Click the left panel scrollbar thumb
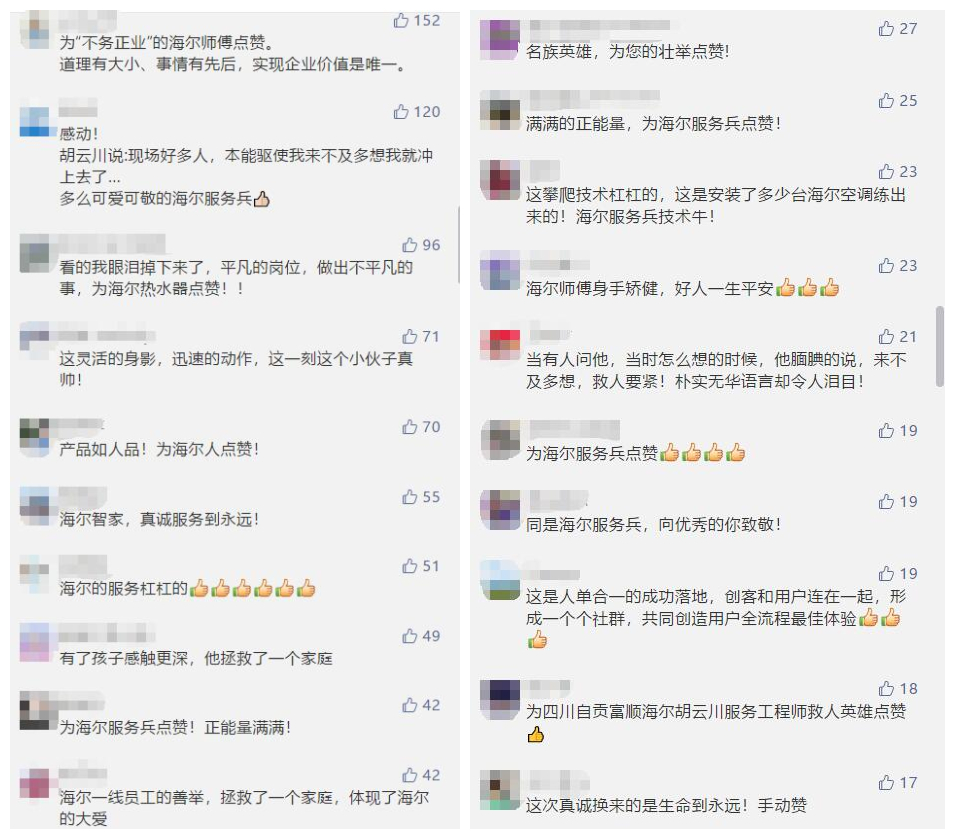The width and height of the screenshot is (955, 839). tap(459, 245)
